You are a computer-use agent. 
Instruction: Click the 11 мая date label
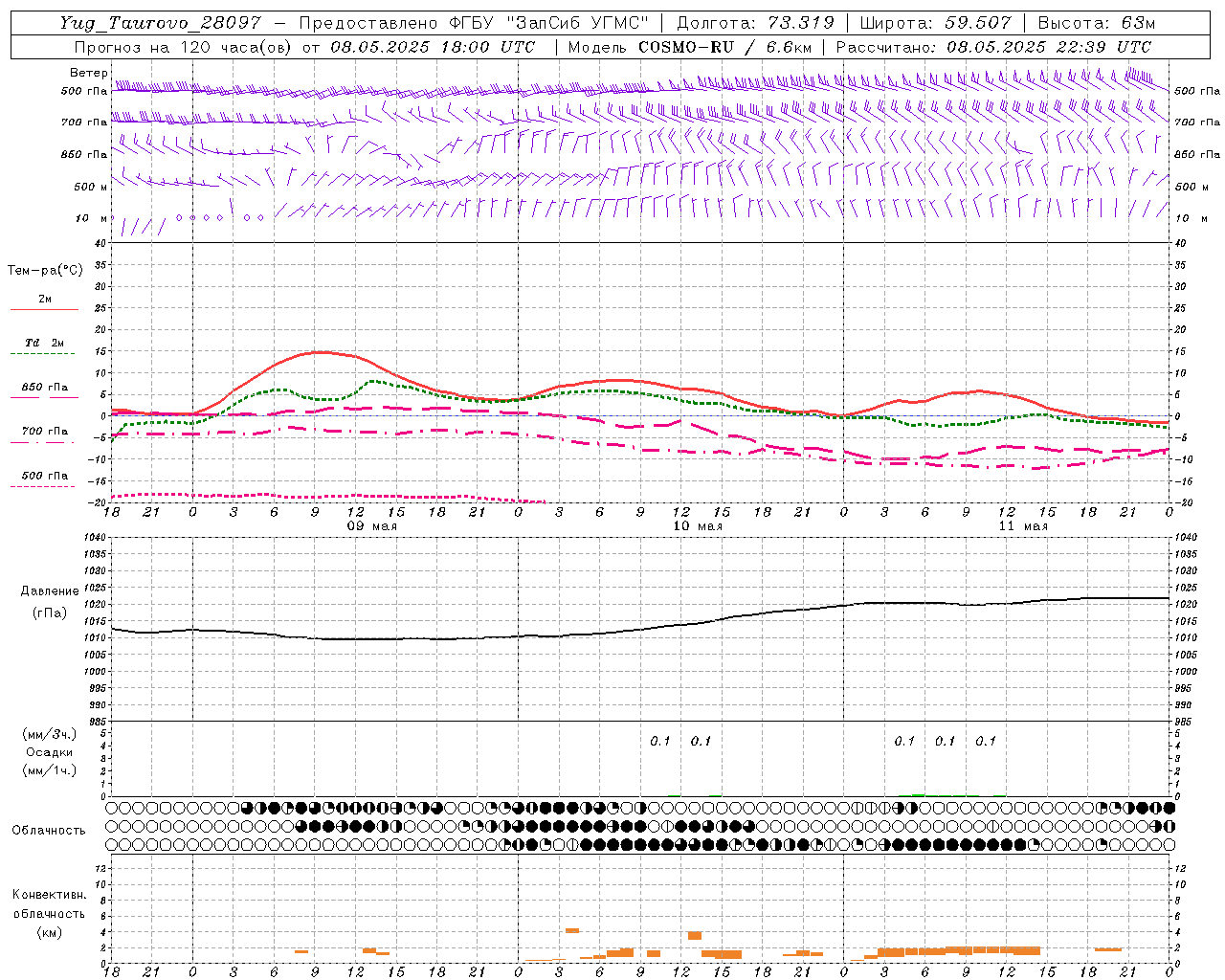click(x=1023, y=526)
